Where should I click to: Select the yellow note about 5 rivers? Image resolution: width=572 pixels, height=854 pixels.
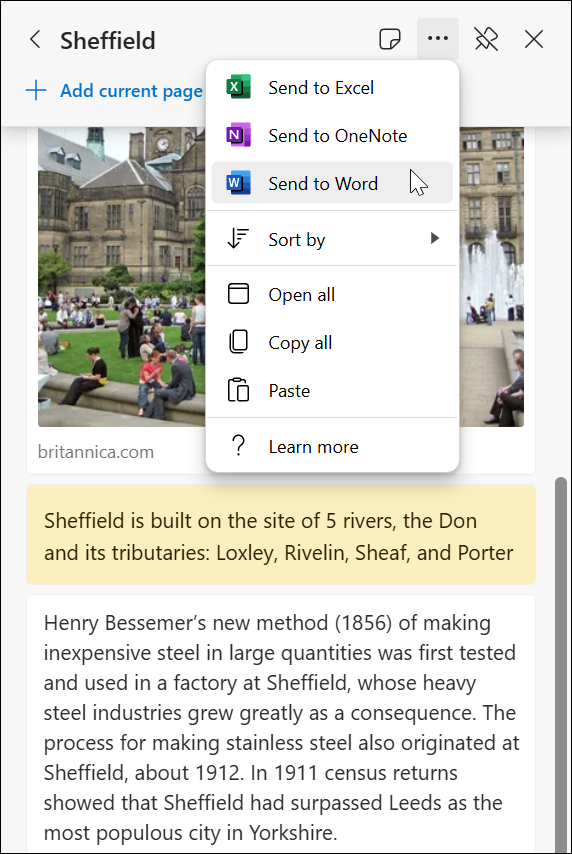281,535
